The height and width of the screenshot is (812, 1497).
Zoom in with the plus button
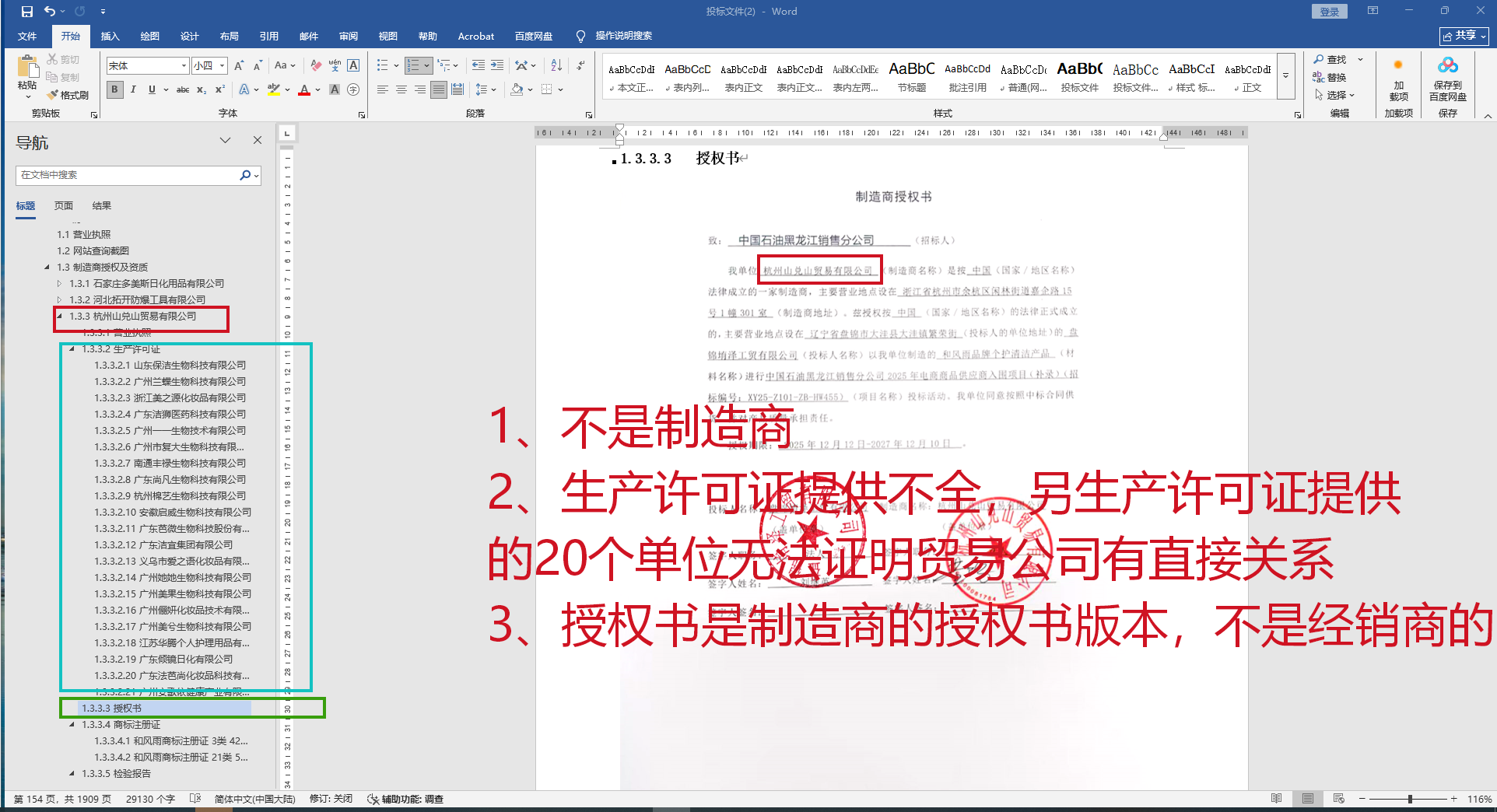1453,799
